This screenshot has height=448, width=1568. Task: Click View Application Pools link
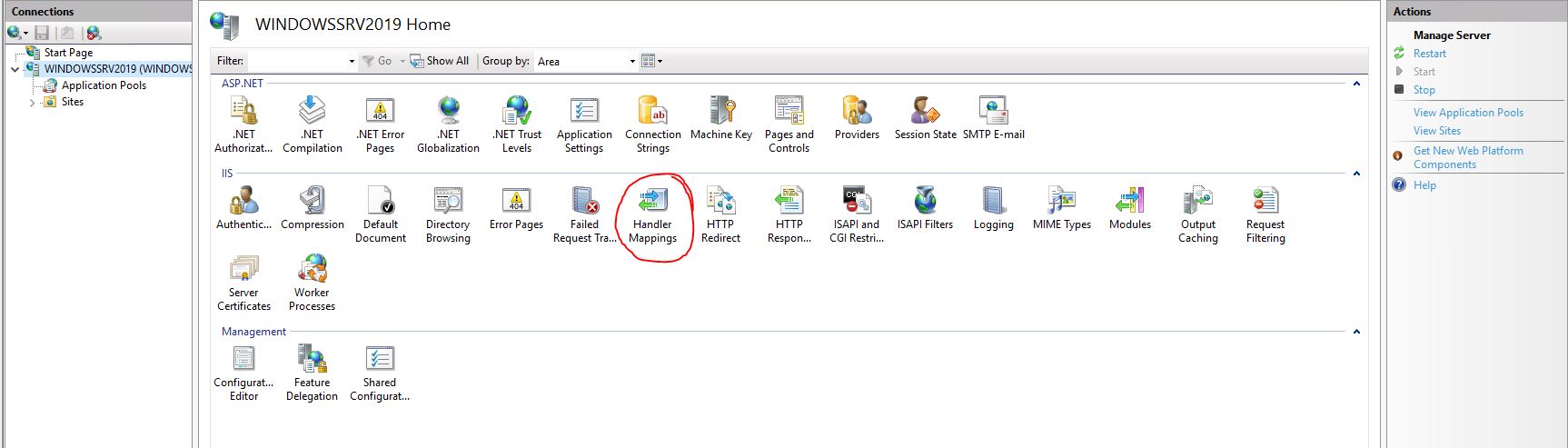click(x=1468, y=113)
